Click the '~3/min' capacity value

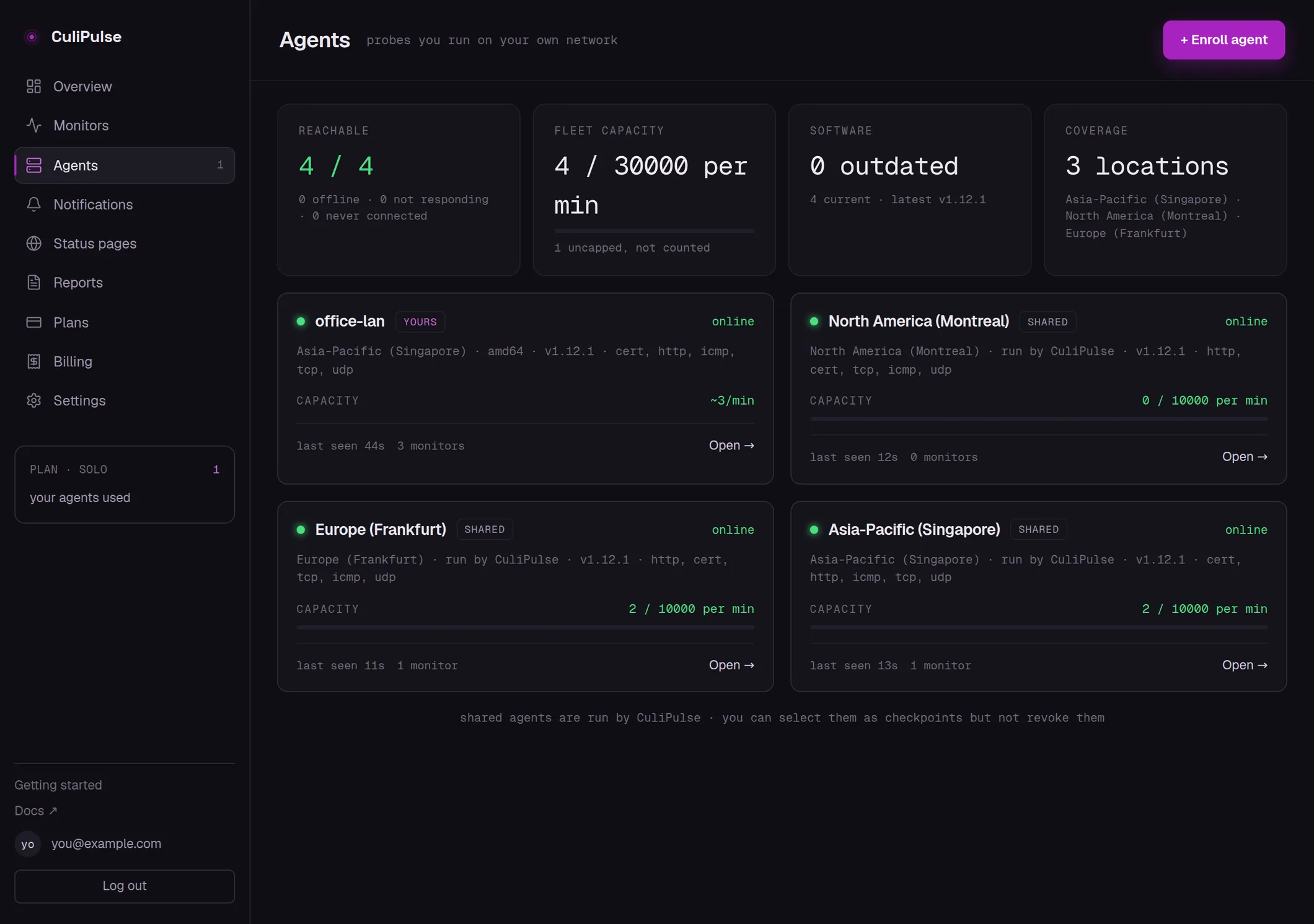732,400
